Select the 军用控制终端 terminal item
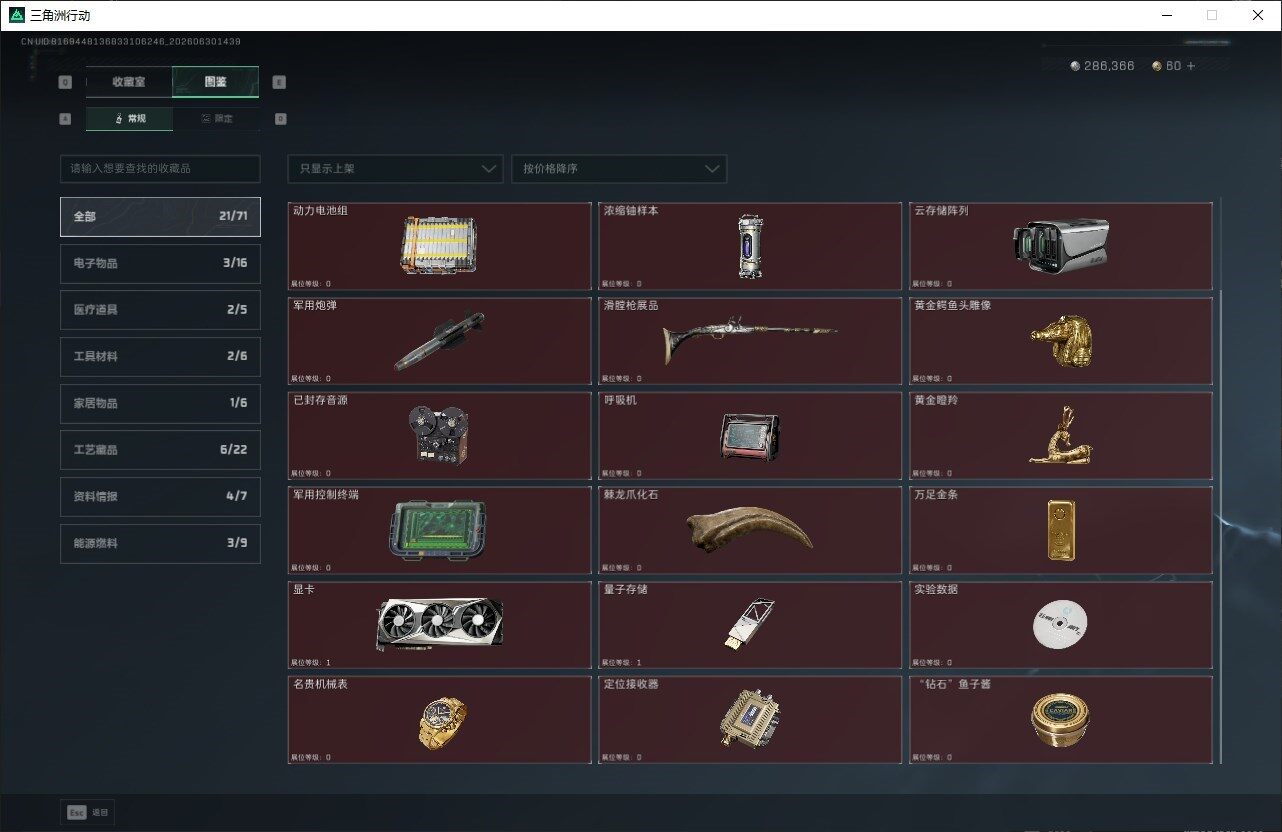The height and width of the screenshot is (832, 1282). (x=439, y=530)
